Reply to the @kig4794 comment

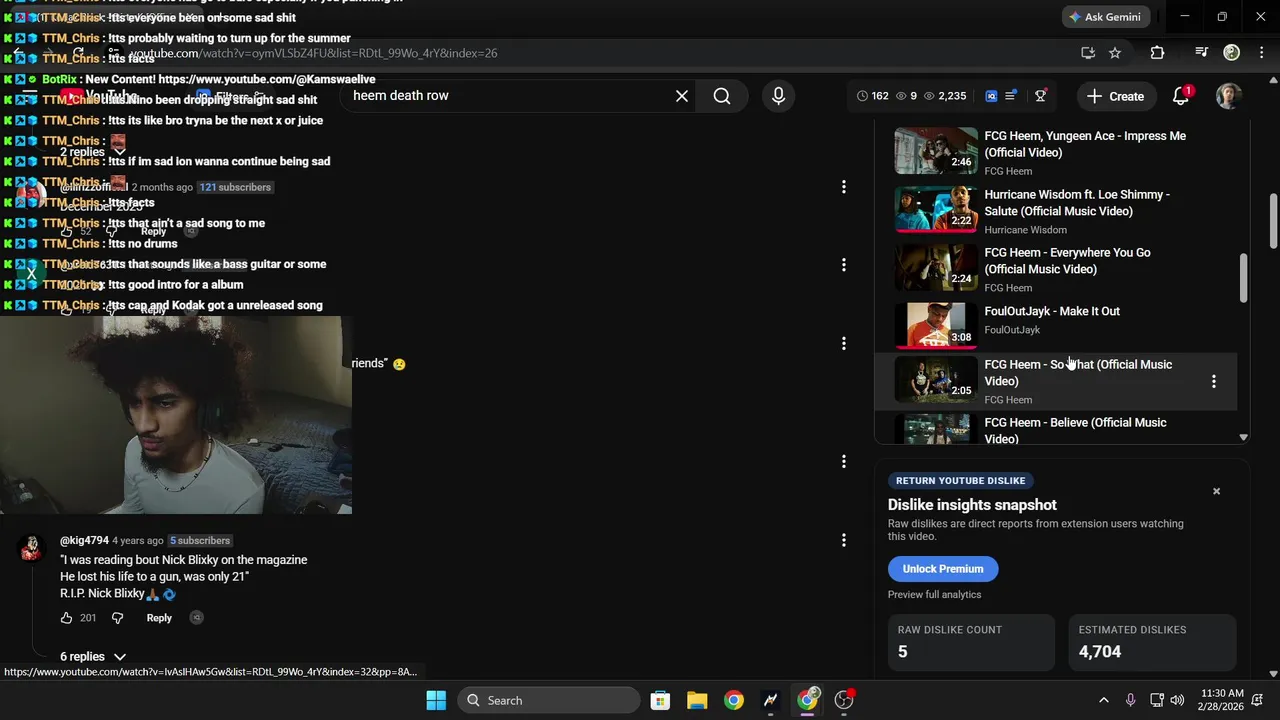click(x=159, y=618)
